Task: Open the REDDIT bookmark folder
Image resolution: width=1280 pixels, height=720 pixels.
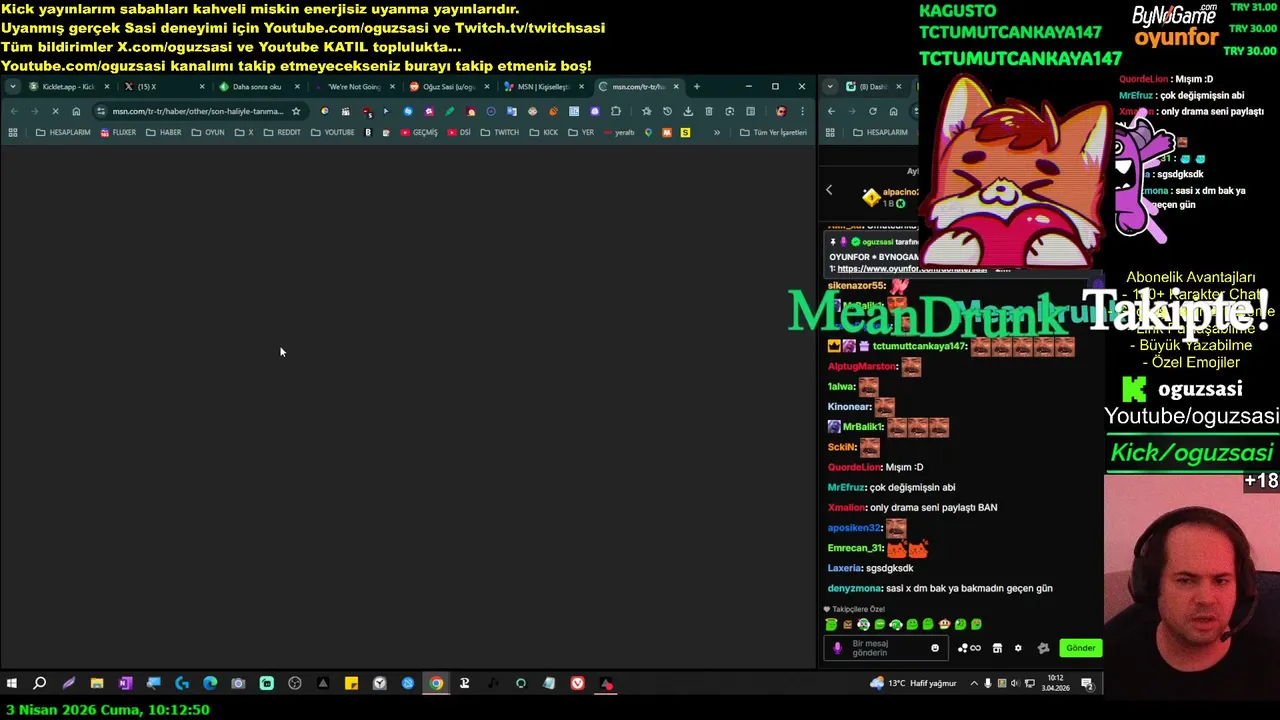Action: [282, 132]
